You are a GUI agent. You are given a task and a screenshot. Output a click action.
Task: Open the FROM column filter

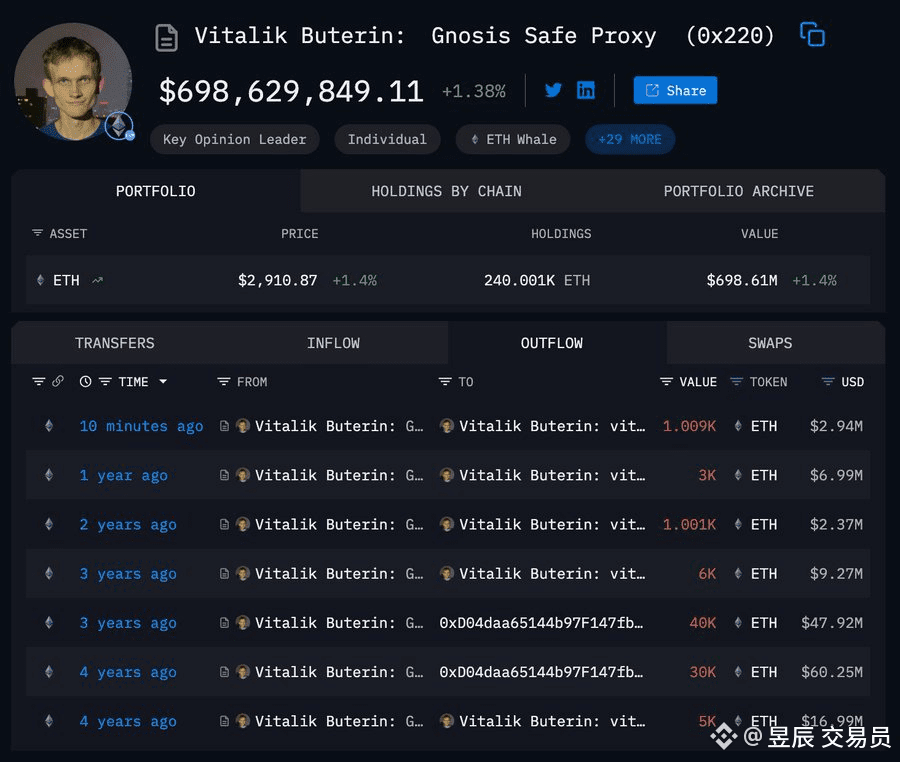[224, 382]
